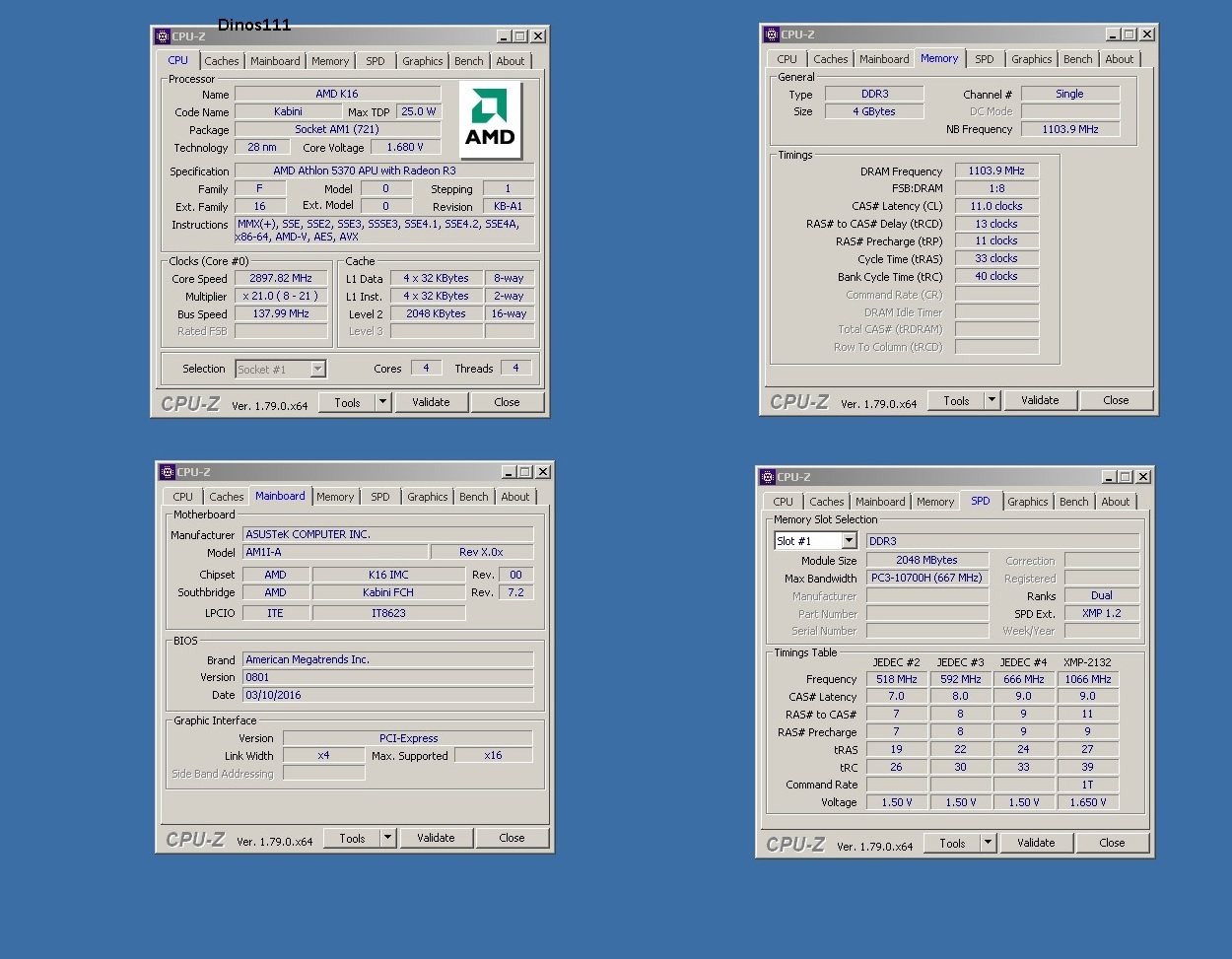Click the AMD logo in the CPU window
The height and width of the screenshot is (959, 1232).
coord(490,119)
